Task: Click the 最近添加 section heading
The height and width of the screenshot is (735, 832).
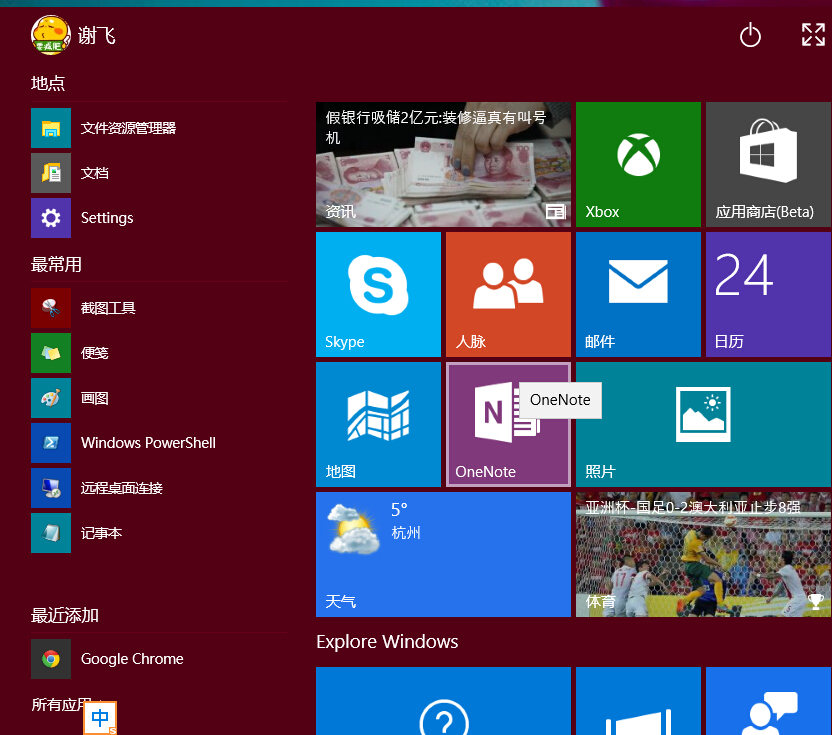Action: coord(65,615)
